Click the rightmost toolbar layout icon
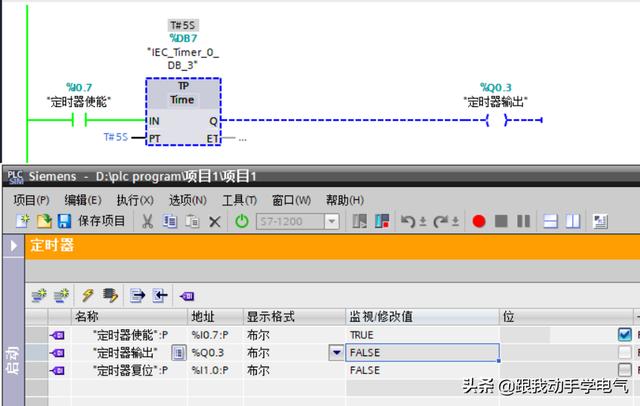Image resolution: width=640 pixels, height=406 pixels. [600, 222]
